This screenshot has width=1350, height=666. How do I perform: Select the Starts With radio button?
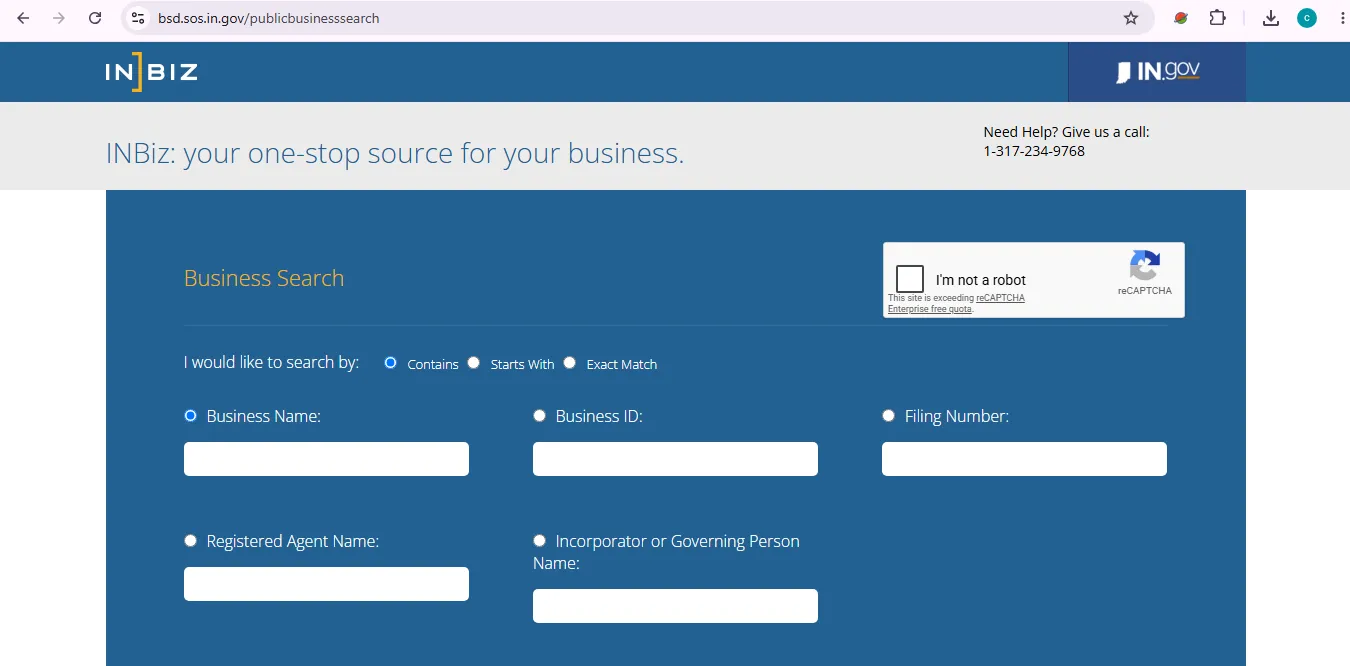474,363
